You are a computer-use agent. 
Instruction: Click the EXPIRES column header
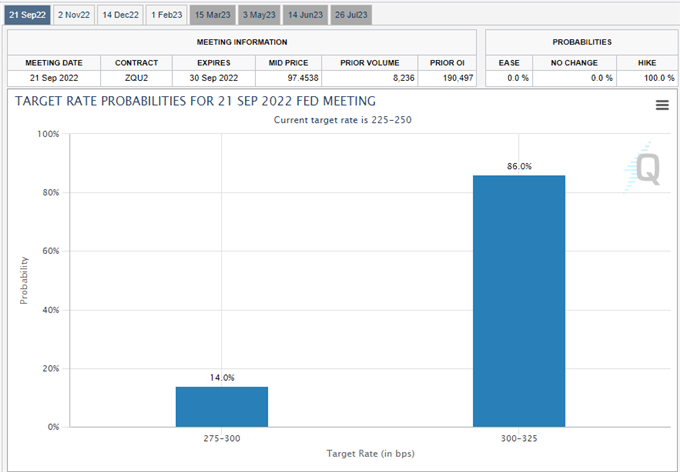214,63
